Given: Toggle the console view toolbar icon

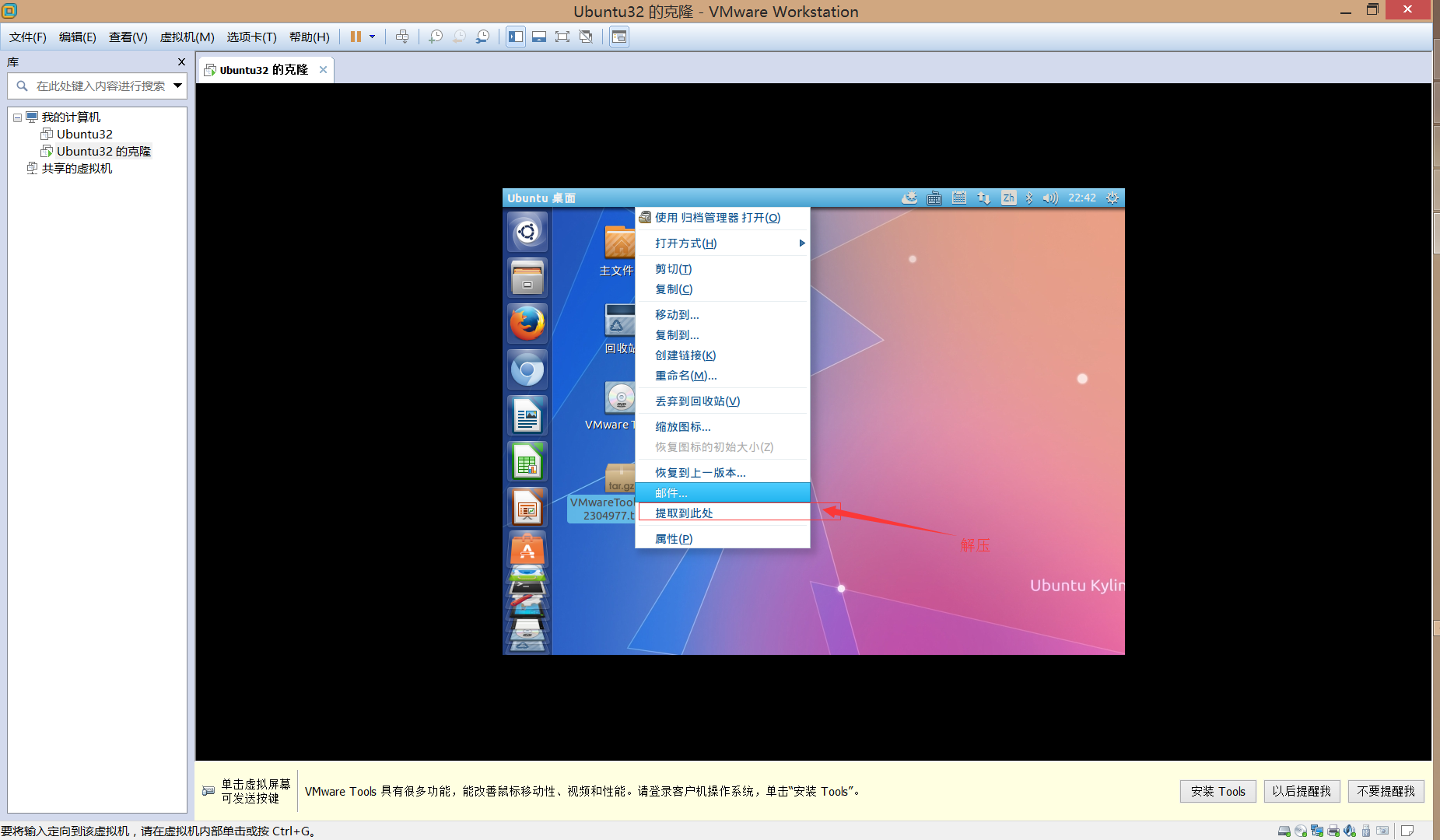Looking at the screenshot, I should pos(619,37).
